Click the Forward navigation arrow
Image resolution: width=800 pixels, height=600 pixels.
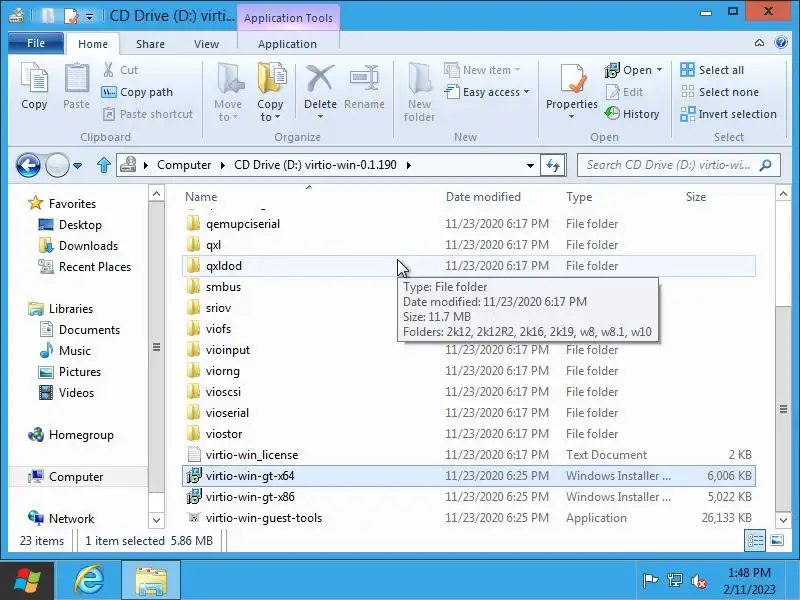(x=57, y=165)
